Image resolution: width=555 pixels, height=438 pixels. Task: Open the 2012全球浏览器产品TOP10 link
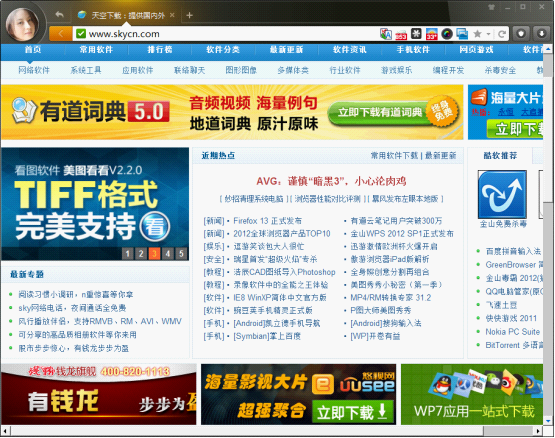(282, 234)
